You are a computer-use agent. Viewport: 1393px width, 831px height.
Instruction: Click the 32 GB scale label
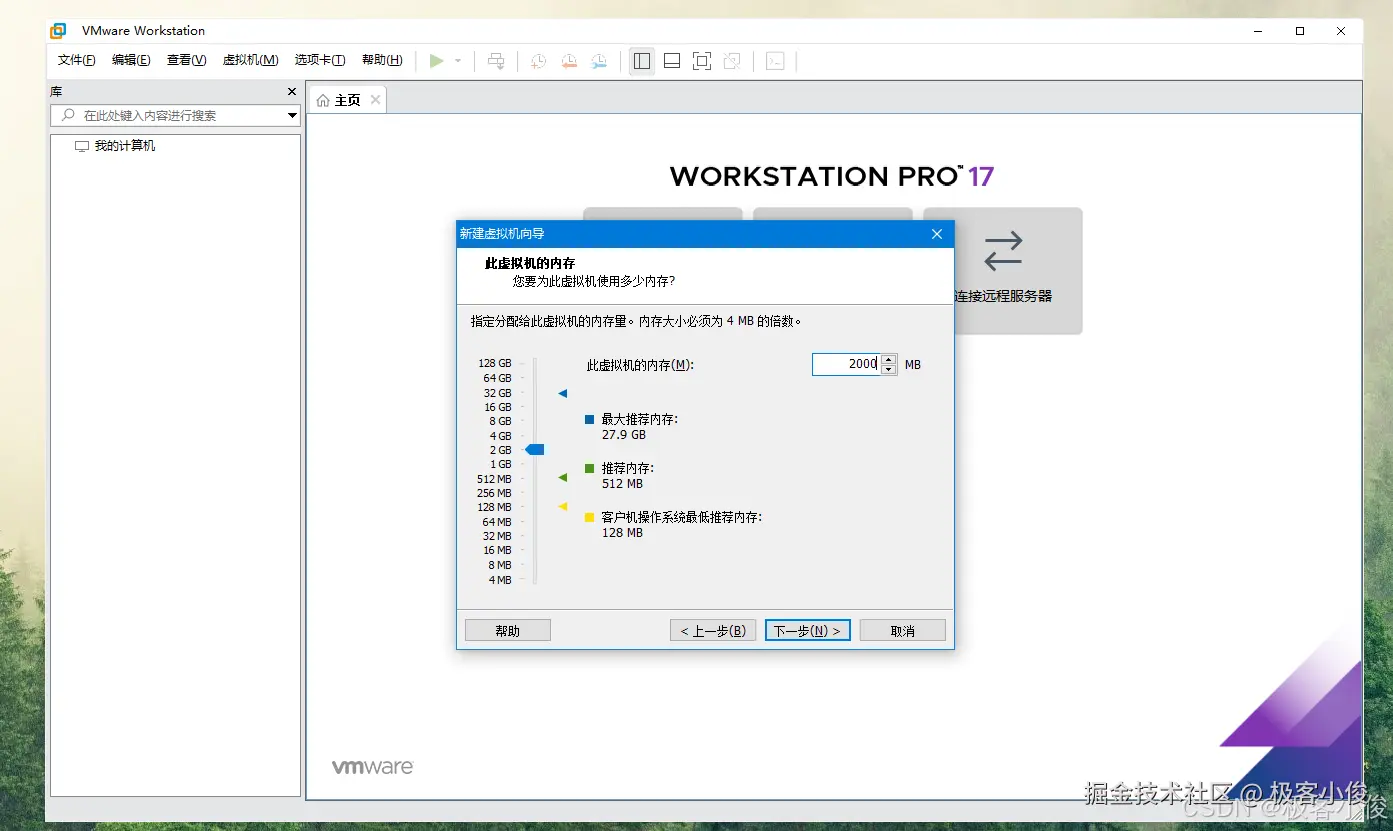point(498,393)
